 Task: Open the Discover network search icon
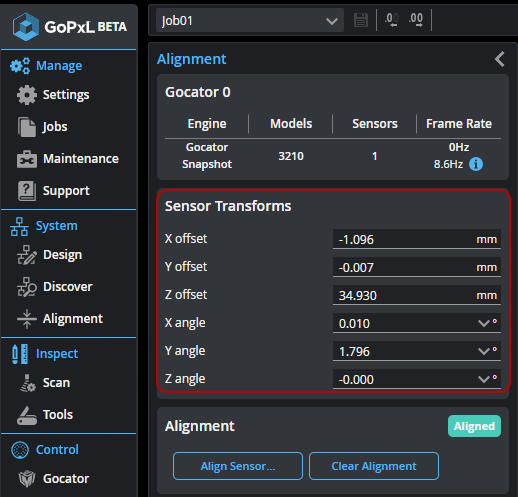pyautogui.click(x=27, y=287)
